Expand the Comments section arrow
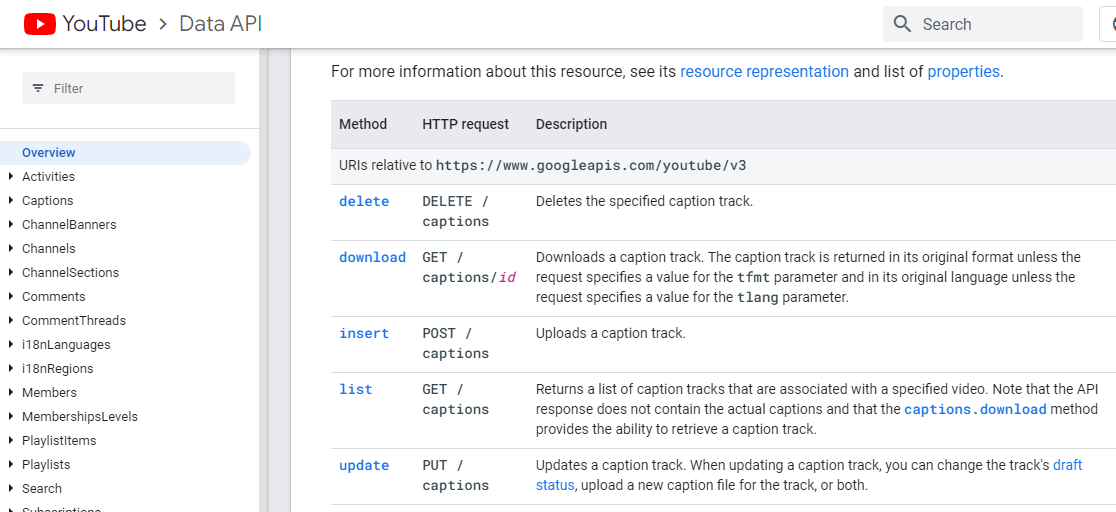Screen dimensions: 1116x512 [x=11, y=296]
